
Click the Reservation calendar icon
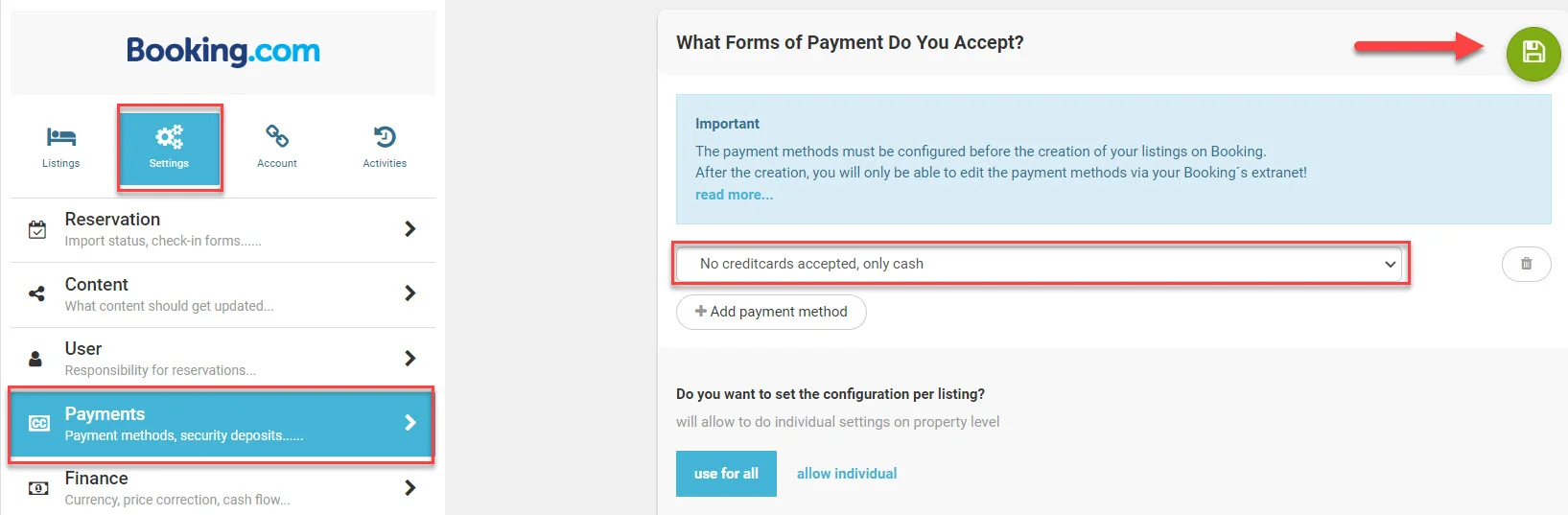click(x=37, y=229)
